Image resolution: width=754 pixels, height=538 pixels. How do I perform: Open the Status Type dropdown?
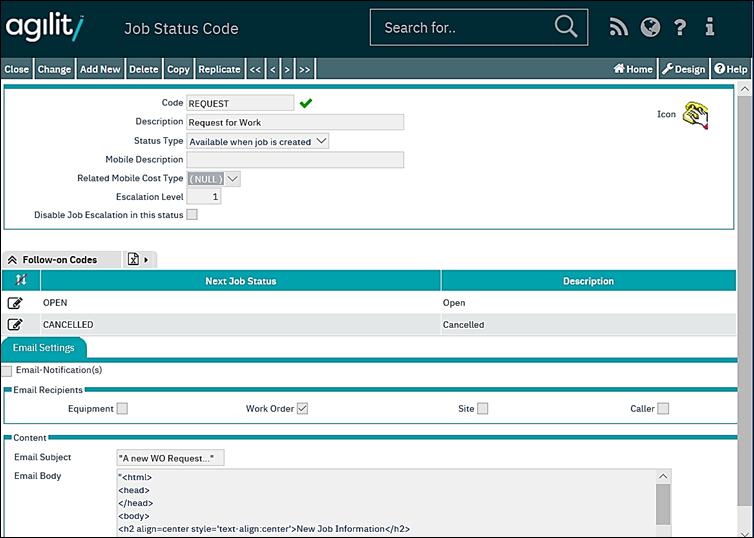click(258, 141)
